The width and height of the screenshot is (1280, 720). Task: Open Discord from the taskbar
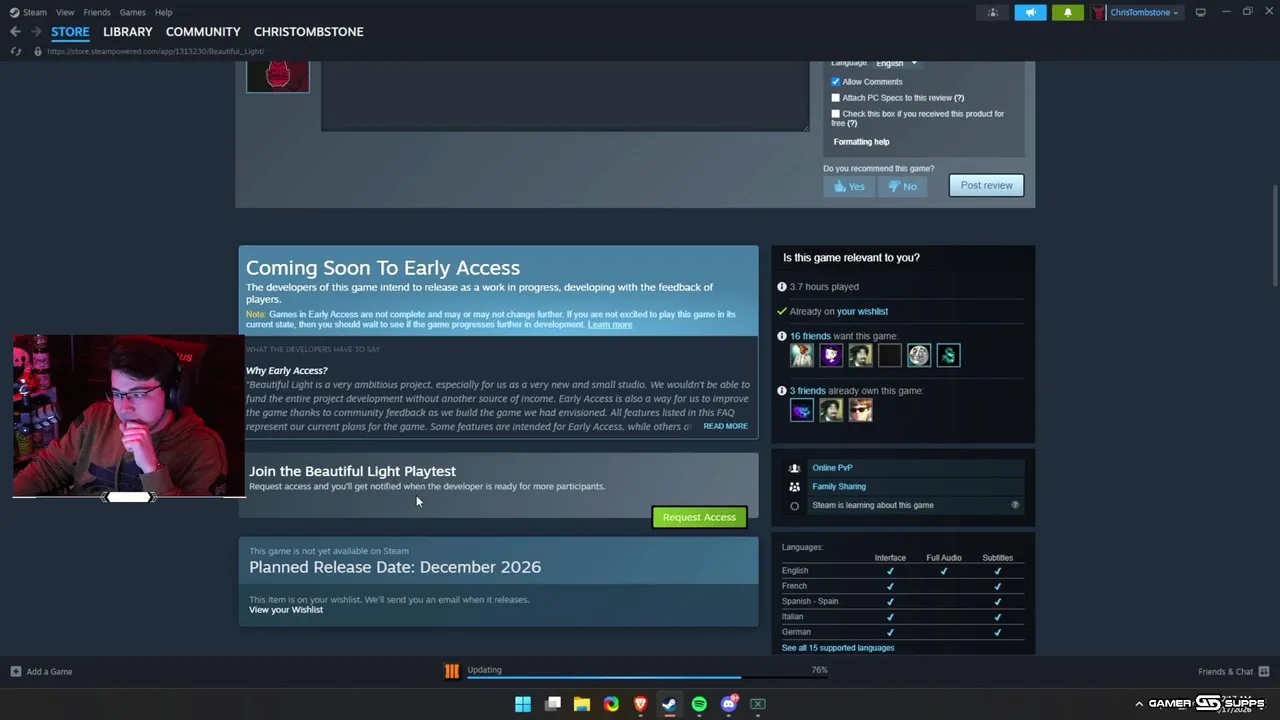pyautogui.click(x=729, y=704)
